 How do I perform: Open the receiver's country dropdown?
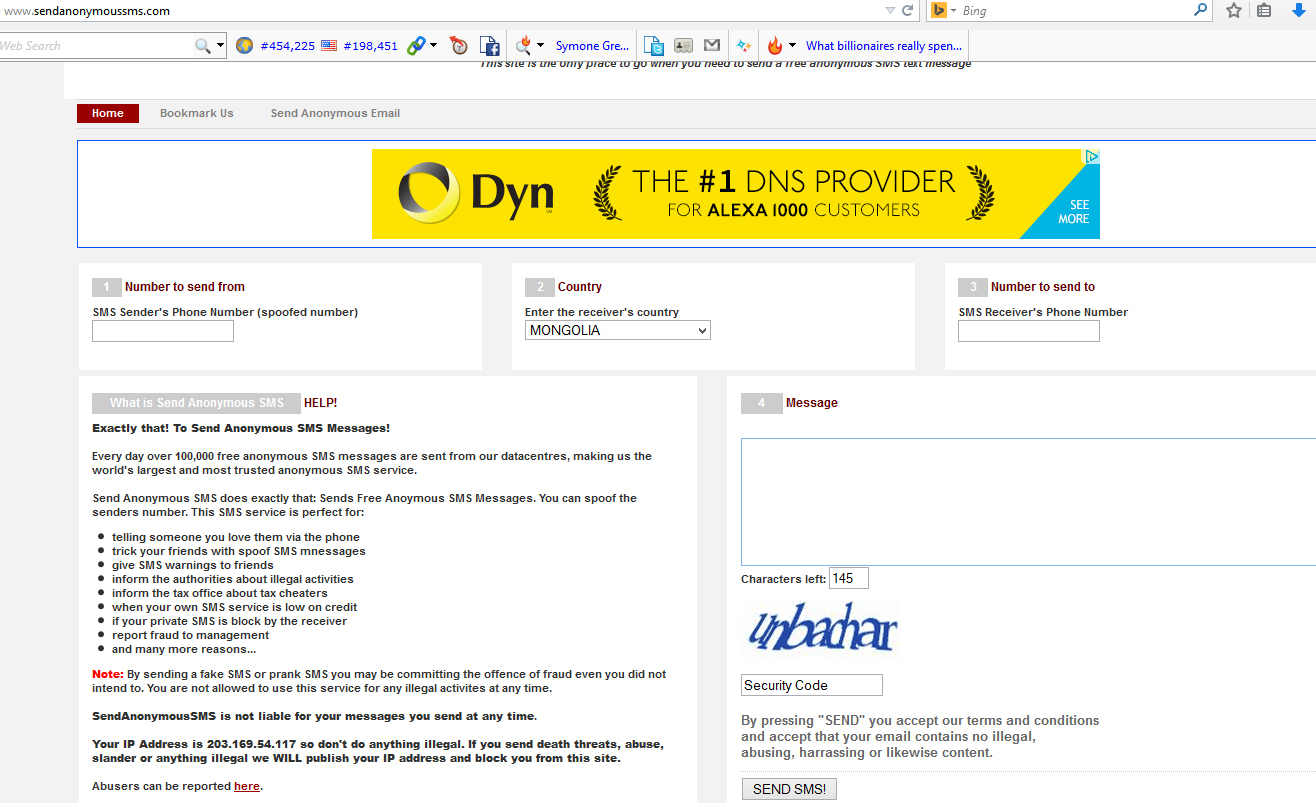coord(617,330)
